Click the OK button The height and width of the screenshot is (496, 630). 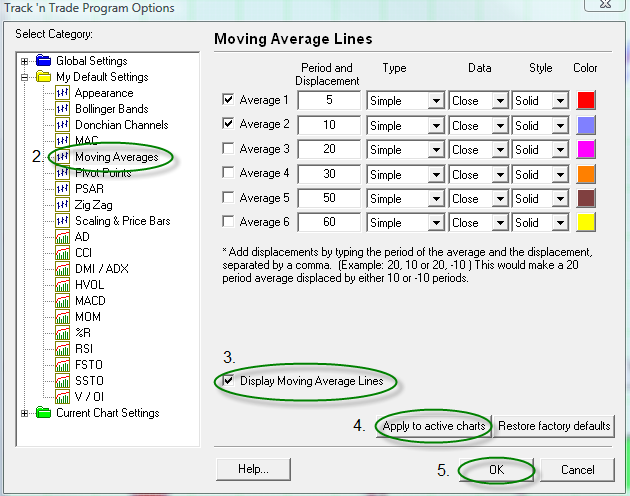497,469
